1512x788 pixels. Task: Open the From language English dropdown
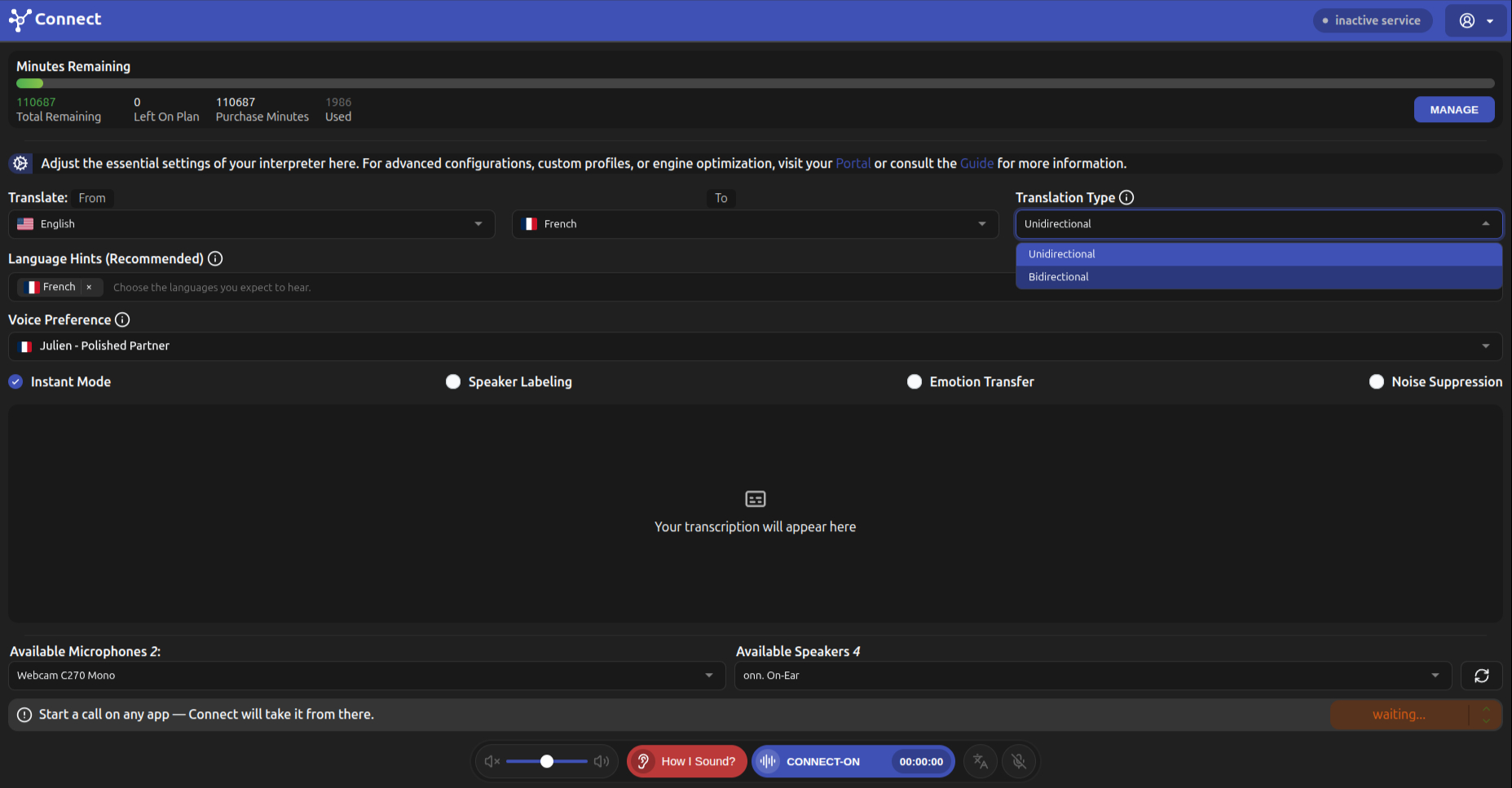coord(252,224)
